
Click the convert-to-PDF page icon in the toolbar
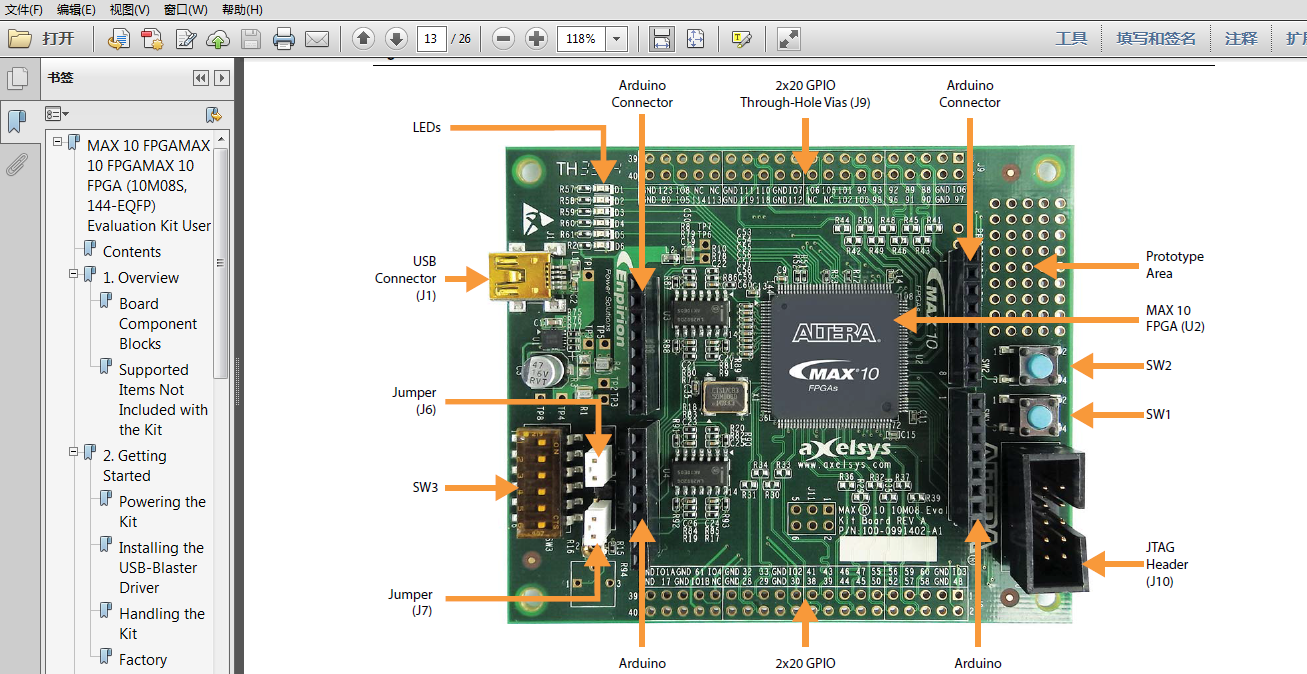[x=118, y=39]
